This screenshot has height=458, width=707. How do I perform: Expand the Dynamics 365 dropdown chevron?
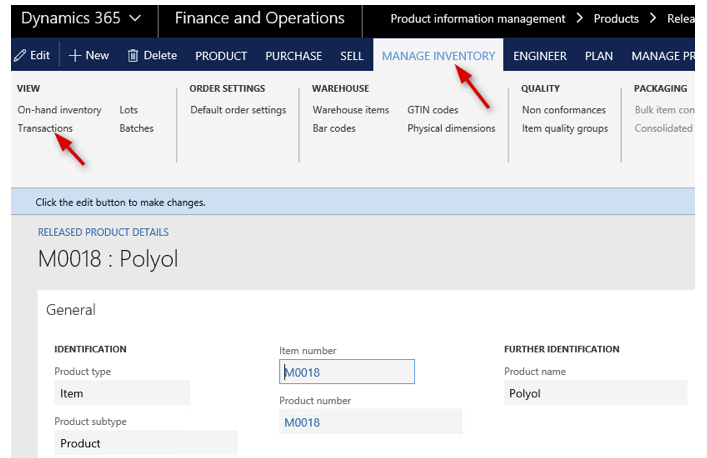pyautogui.click(x=135, y=18)
